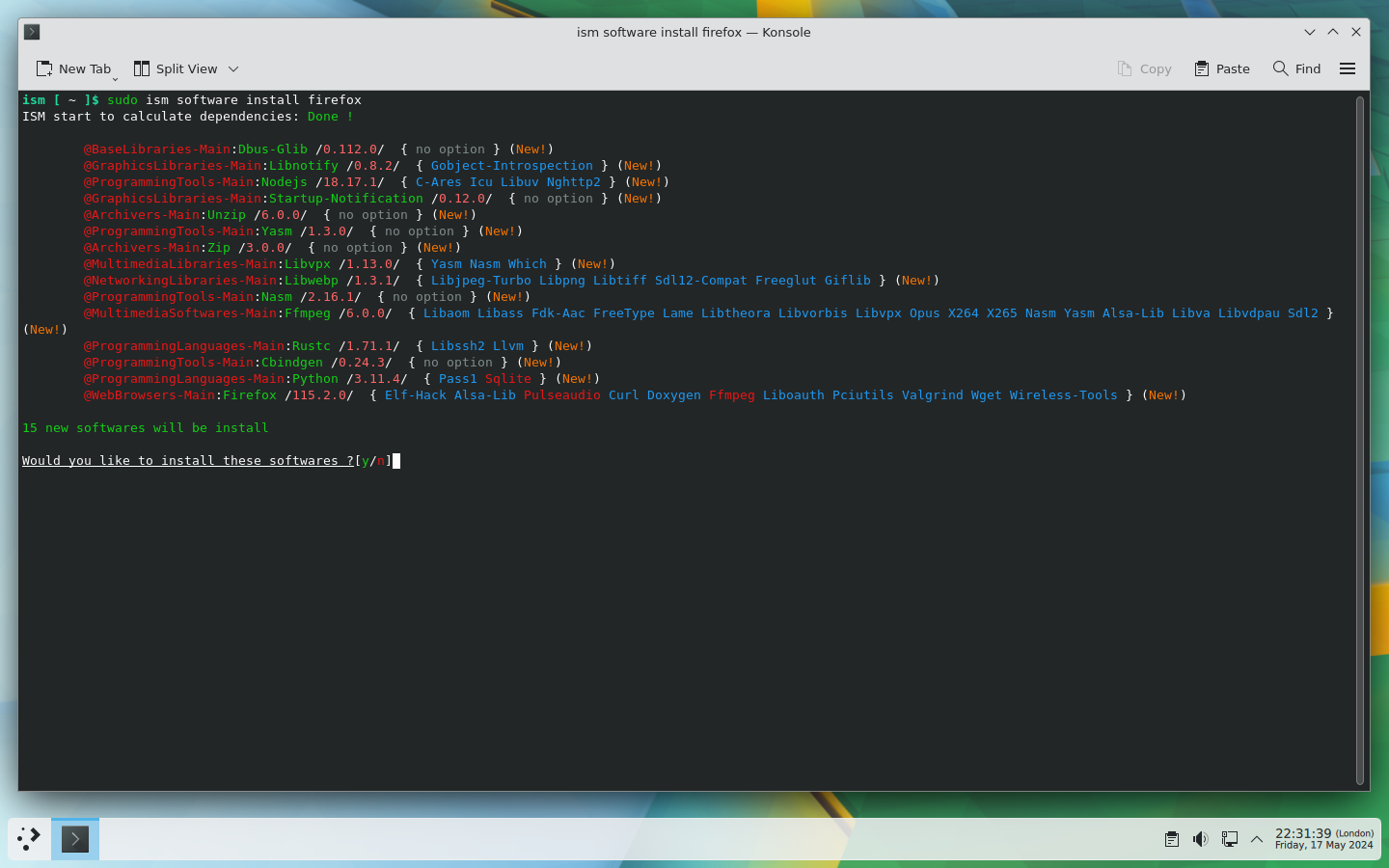This screenshot has height=868, width=1389.
Task: Click Wireless-Tools option text
Action: [x=1064, y=395]
